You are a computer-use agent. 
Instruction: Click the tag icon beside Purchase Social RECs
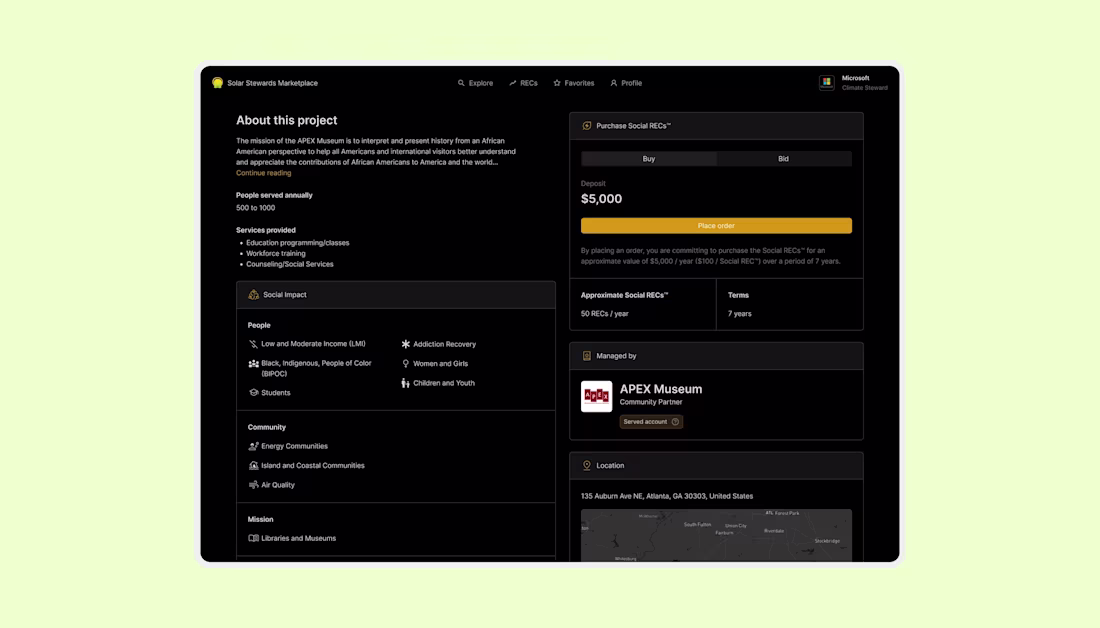[586, 125]
